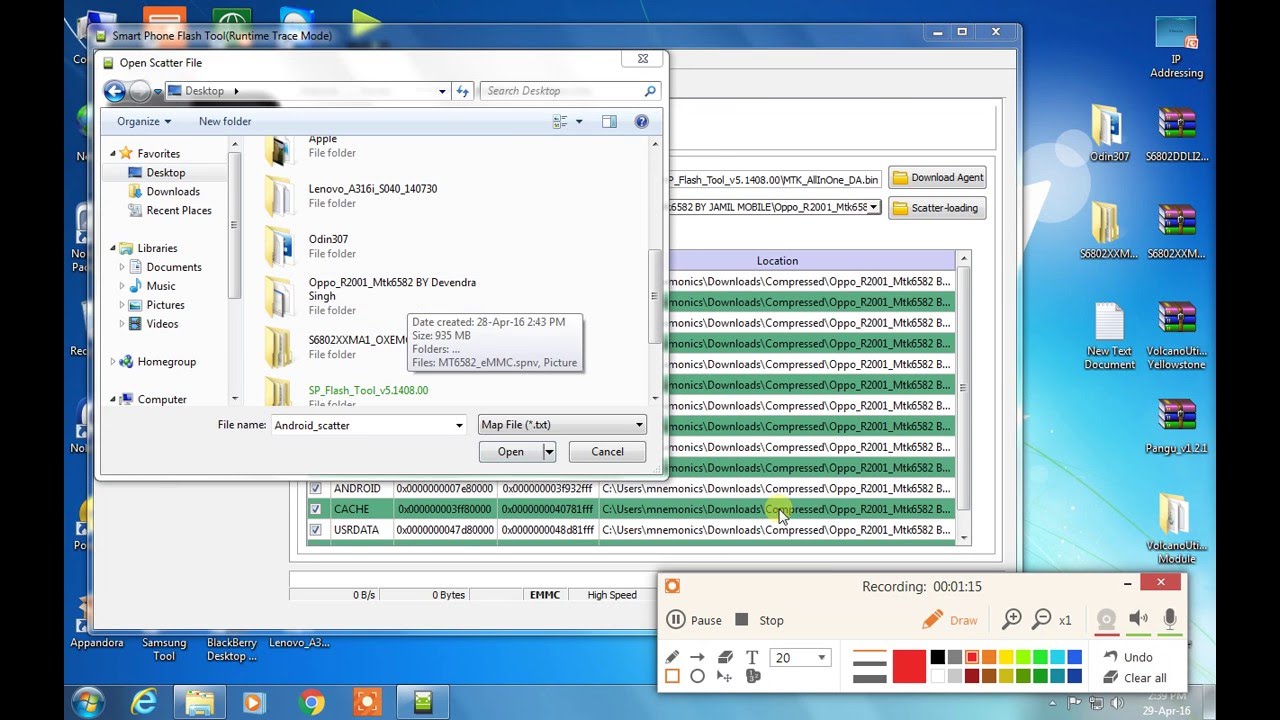Toggle the webcam capture
Viewport: 1280px width, 720px height.
[x=1106, y=620]
